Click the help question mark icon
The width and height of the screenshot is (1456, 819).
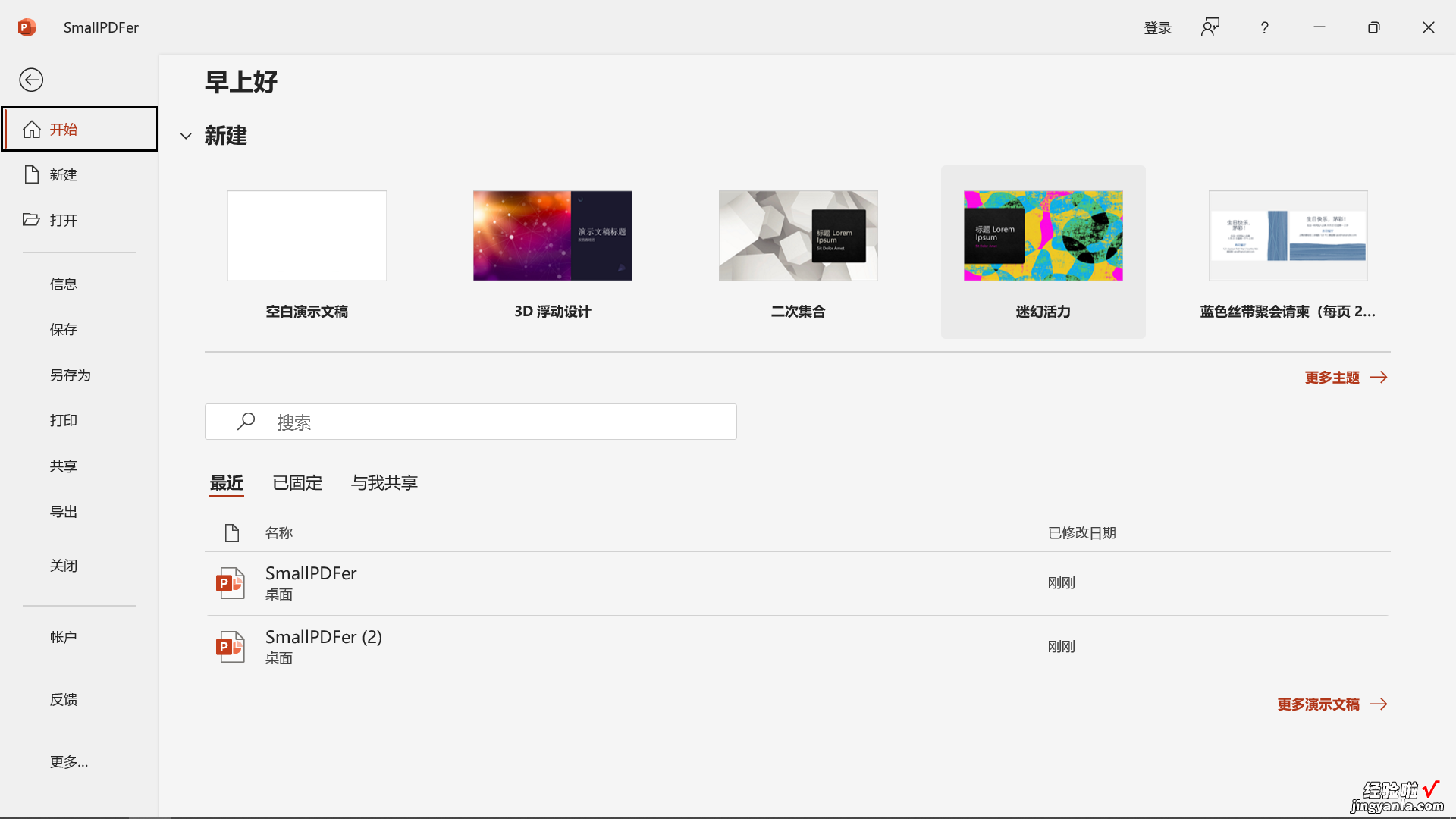(1264, 27)
